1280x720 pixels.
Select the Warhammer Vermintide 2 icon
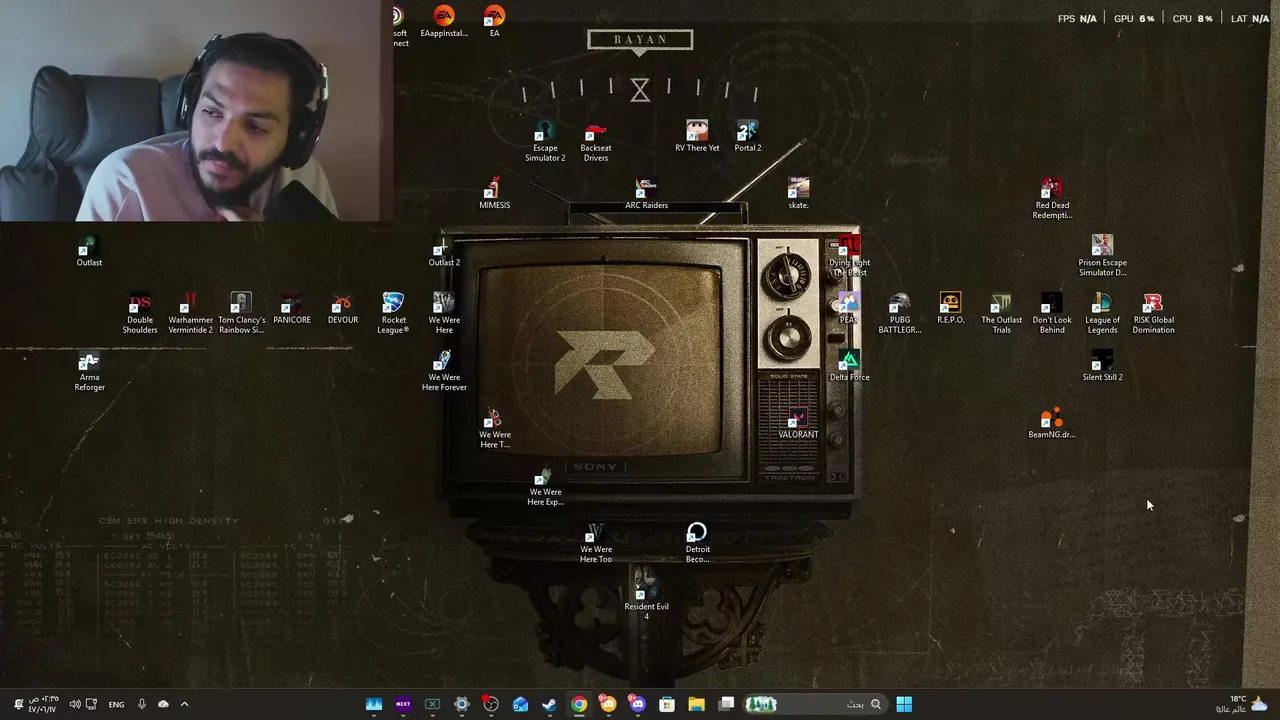coord(190,314)
